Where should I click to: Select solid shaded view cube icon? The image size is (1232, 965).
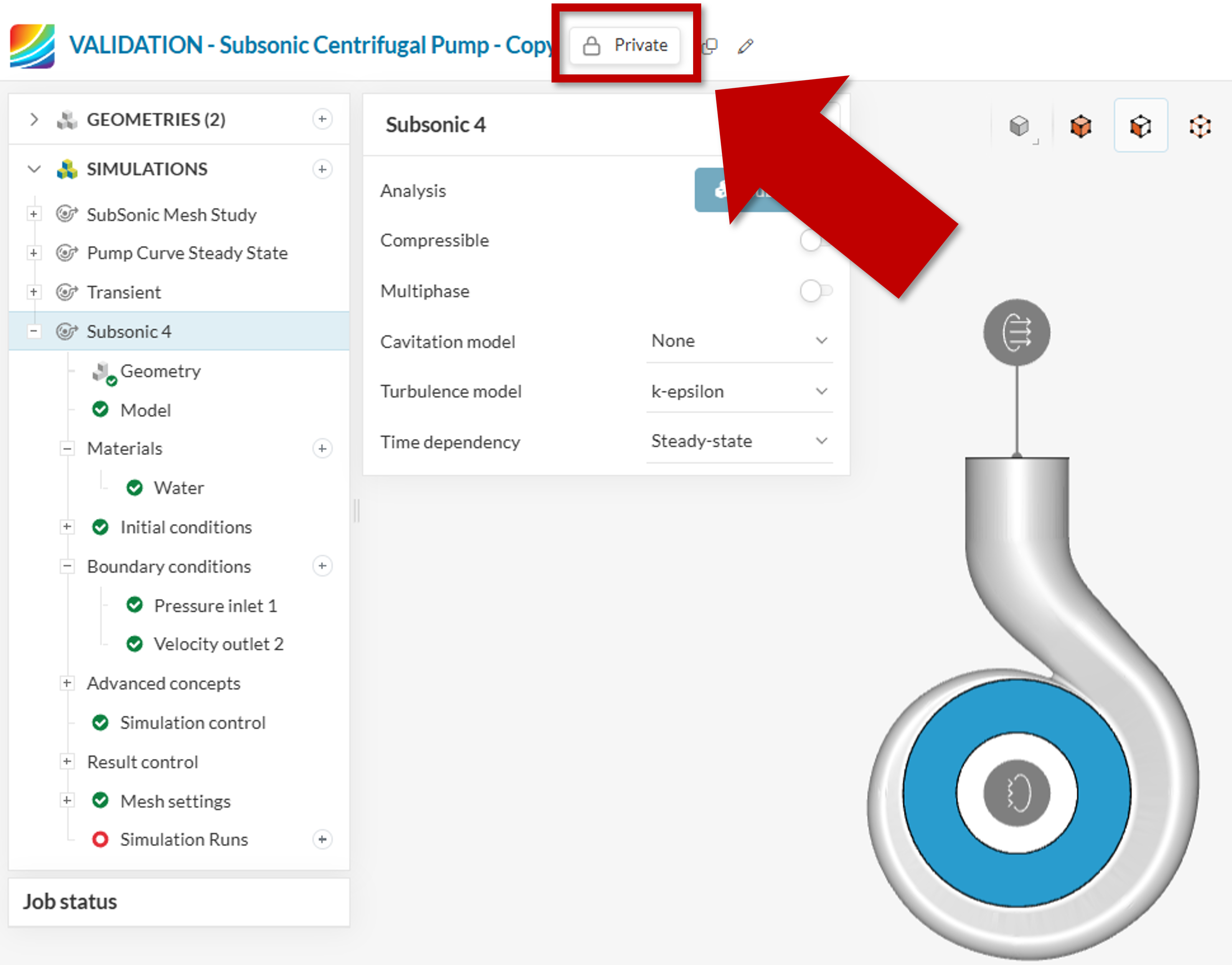[x=1019, y=125]
